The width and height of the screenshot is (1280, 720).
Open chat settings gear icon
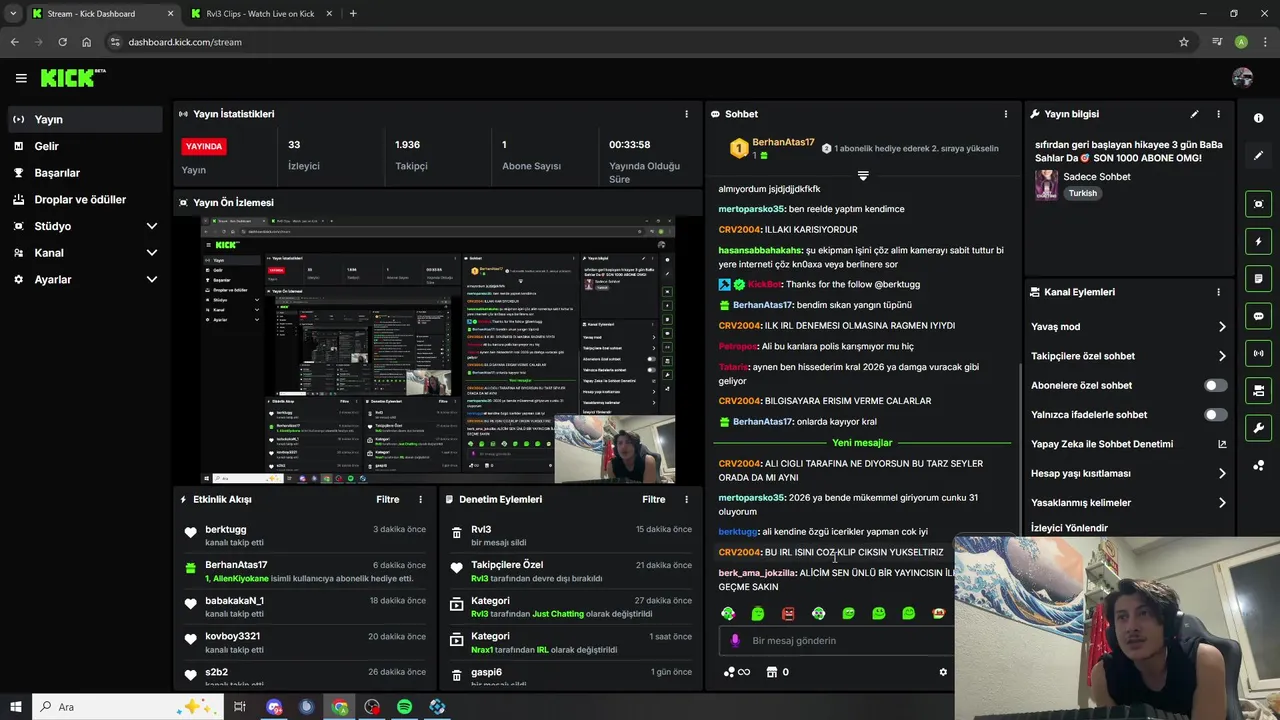pos(942,672)
